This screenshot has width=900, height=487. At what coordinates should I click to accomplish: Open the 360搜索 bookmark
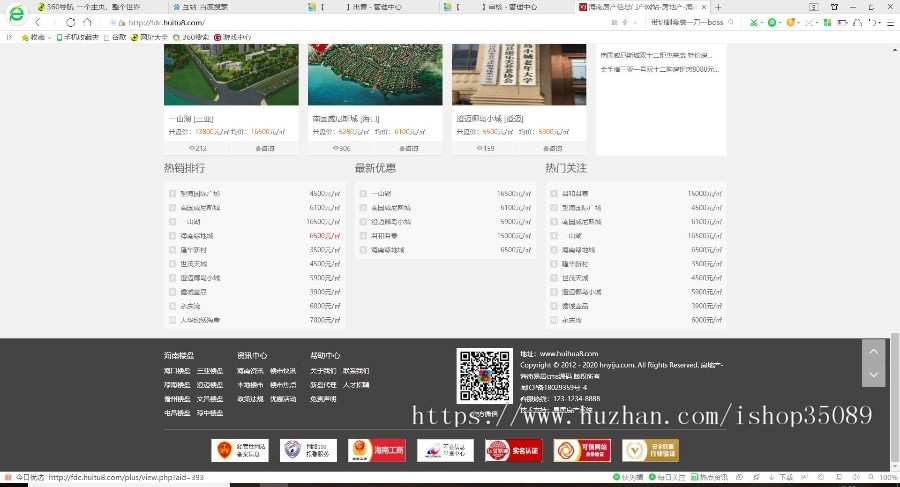click(x=191, y=37)
